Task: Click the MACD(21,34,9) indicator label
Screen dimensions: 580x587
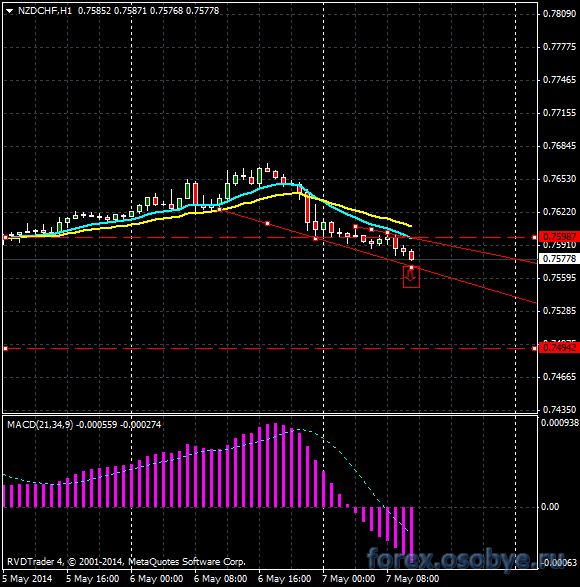Action: pos(40,425)
